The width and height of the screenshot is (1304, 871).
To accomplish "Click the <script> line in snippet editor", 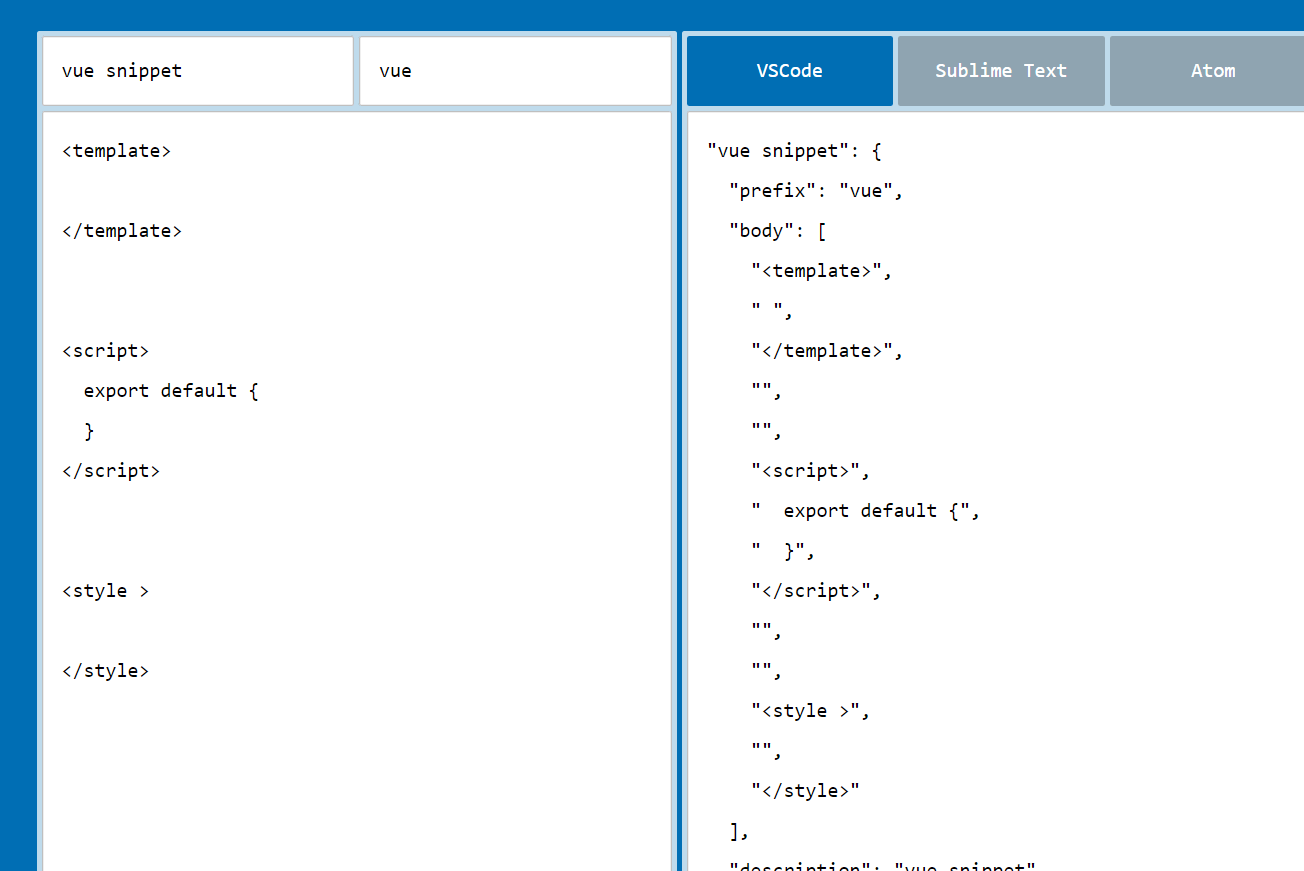I will 106,351.
